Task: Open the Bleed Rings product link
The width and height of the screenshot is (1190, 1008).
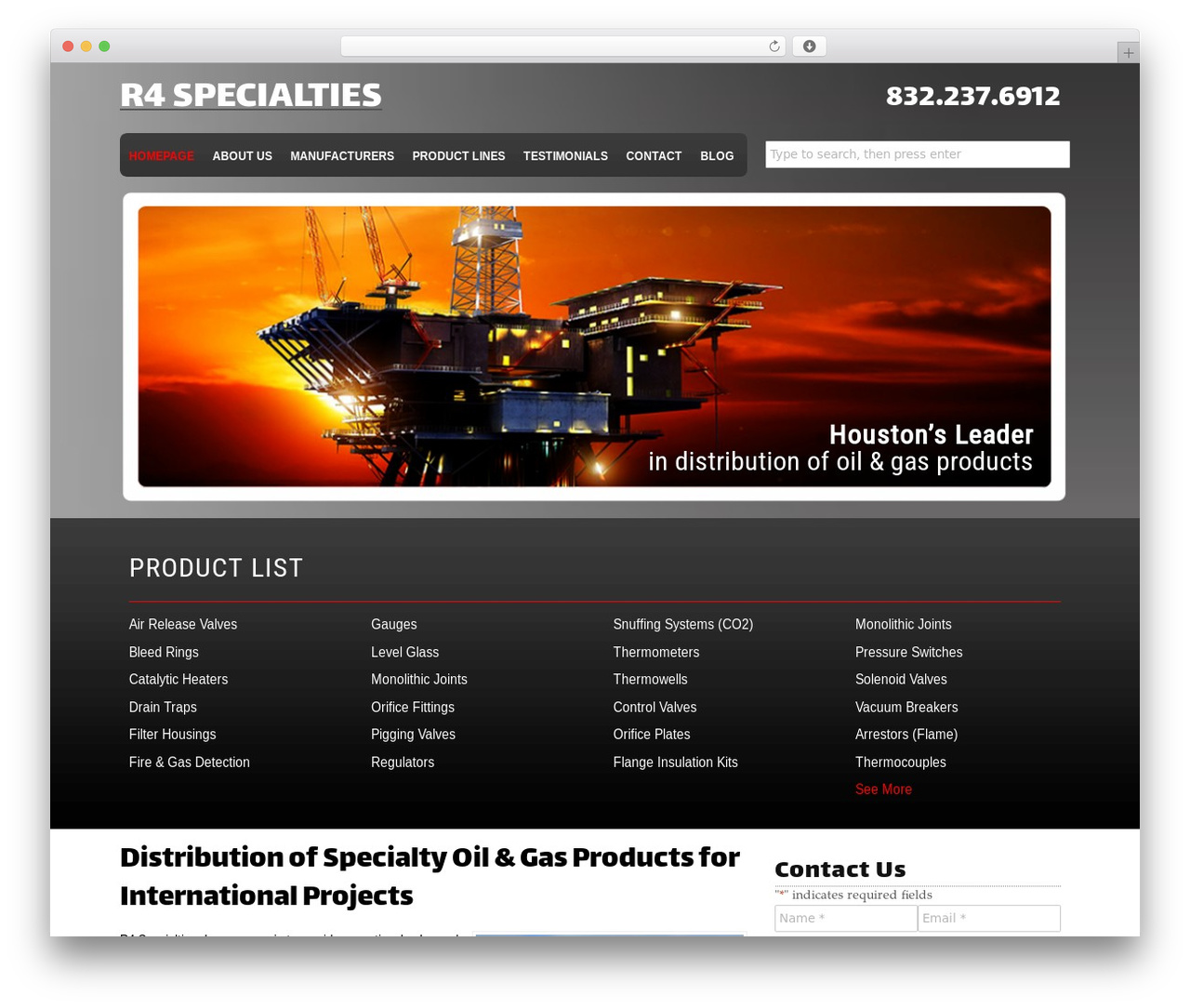Action: click(164, 653)
